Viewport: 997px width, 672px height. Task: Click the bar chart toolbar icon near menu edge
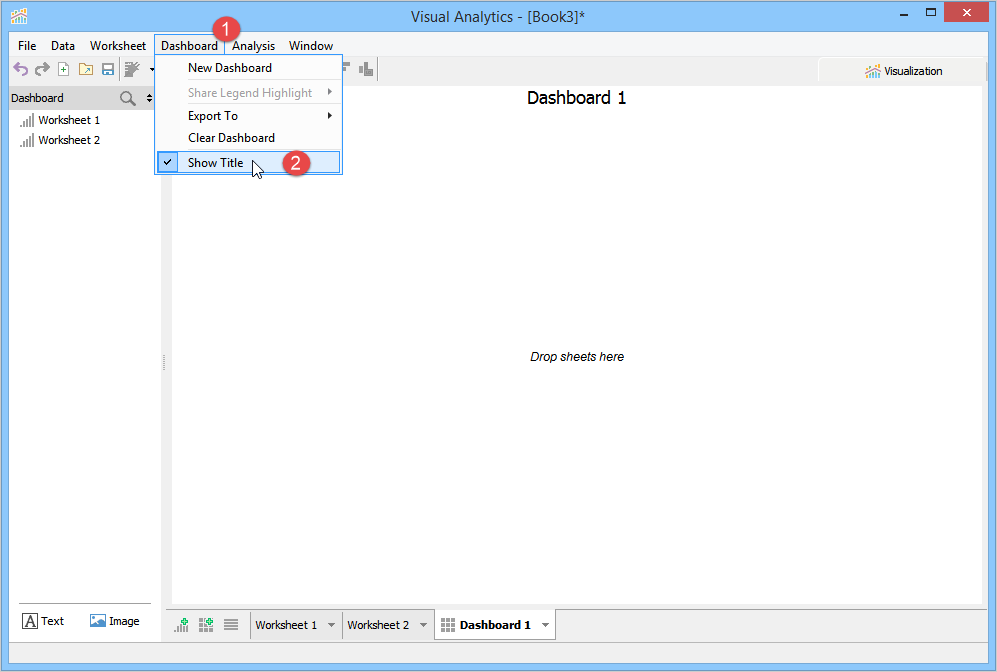366,69
